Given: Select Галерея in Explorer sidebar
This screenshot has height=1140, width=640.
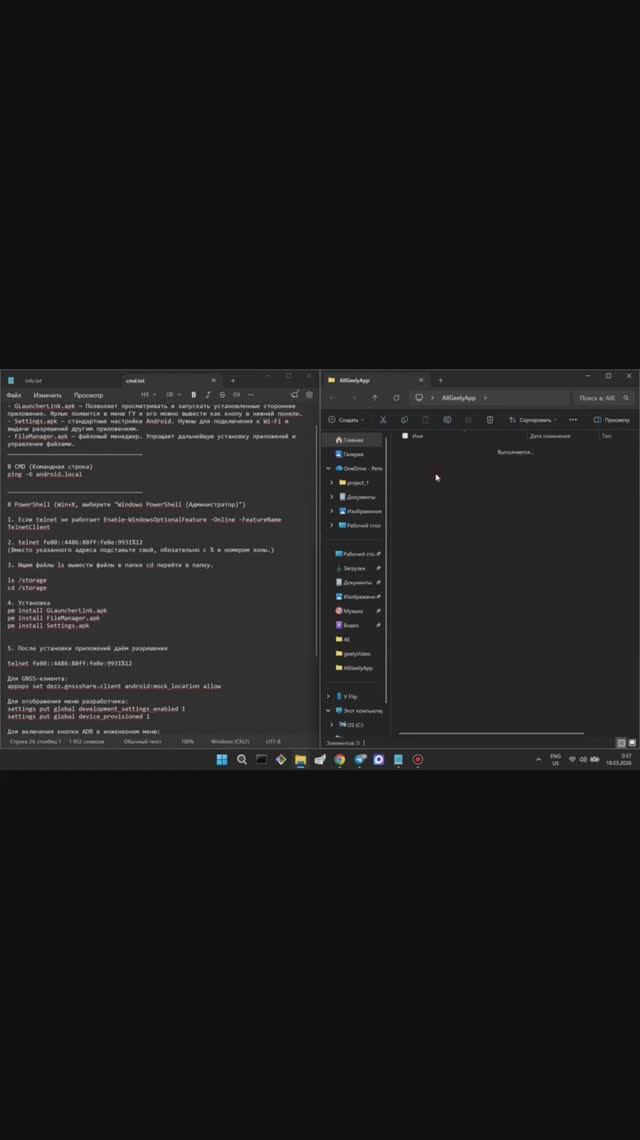Looking at the screenshot, I should coord(352,454).
